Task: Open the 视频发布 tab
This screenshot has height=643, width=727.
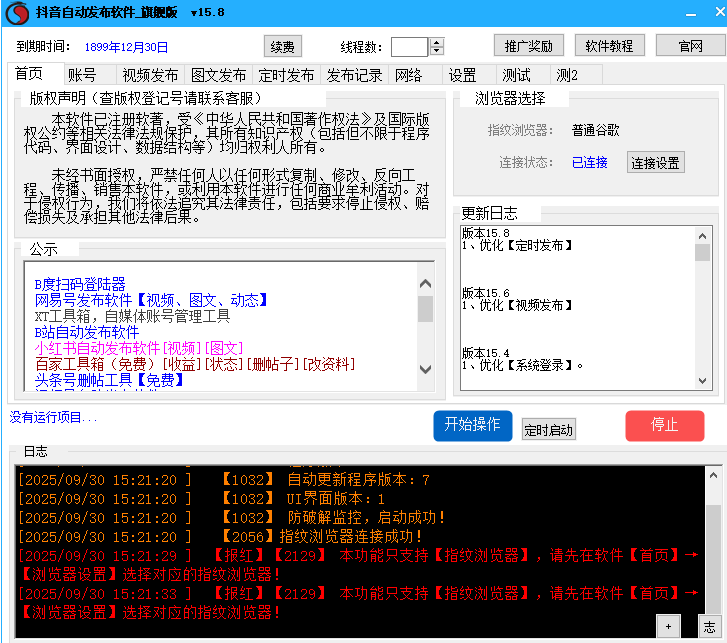Action: point(150,75)
